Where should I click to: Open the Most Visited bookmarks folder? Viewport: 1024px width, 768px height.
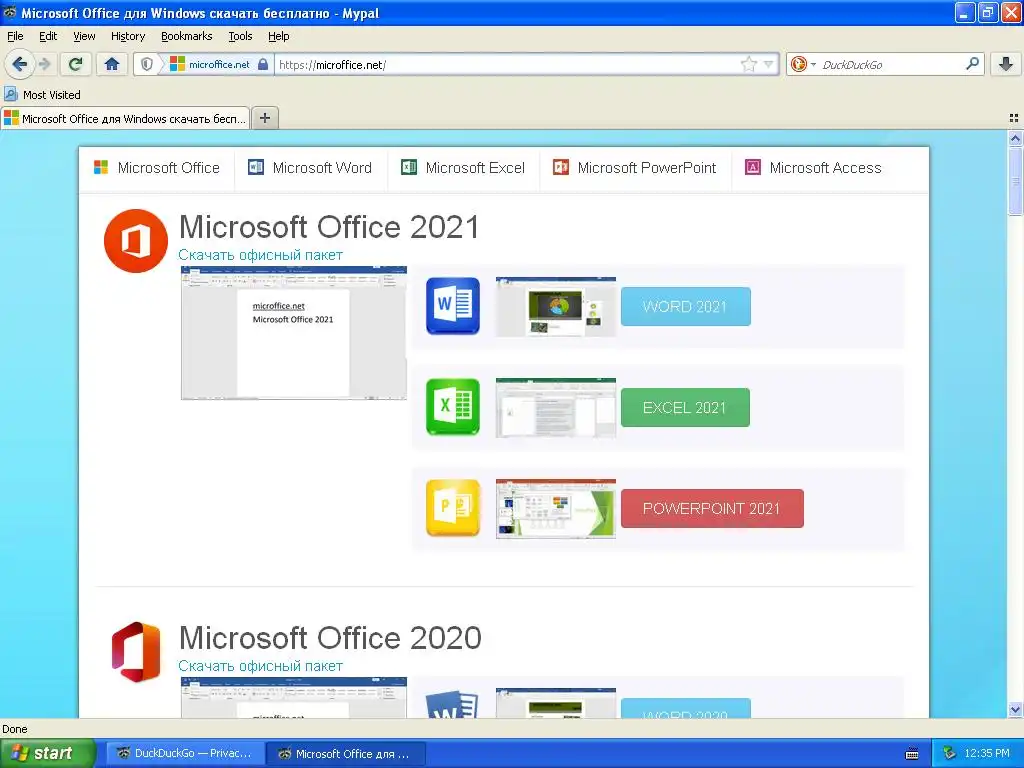[x=42, y=95]
